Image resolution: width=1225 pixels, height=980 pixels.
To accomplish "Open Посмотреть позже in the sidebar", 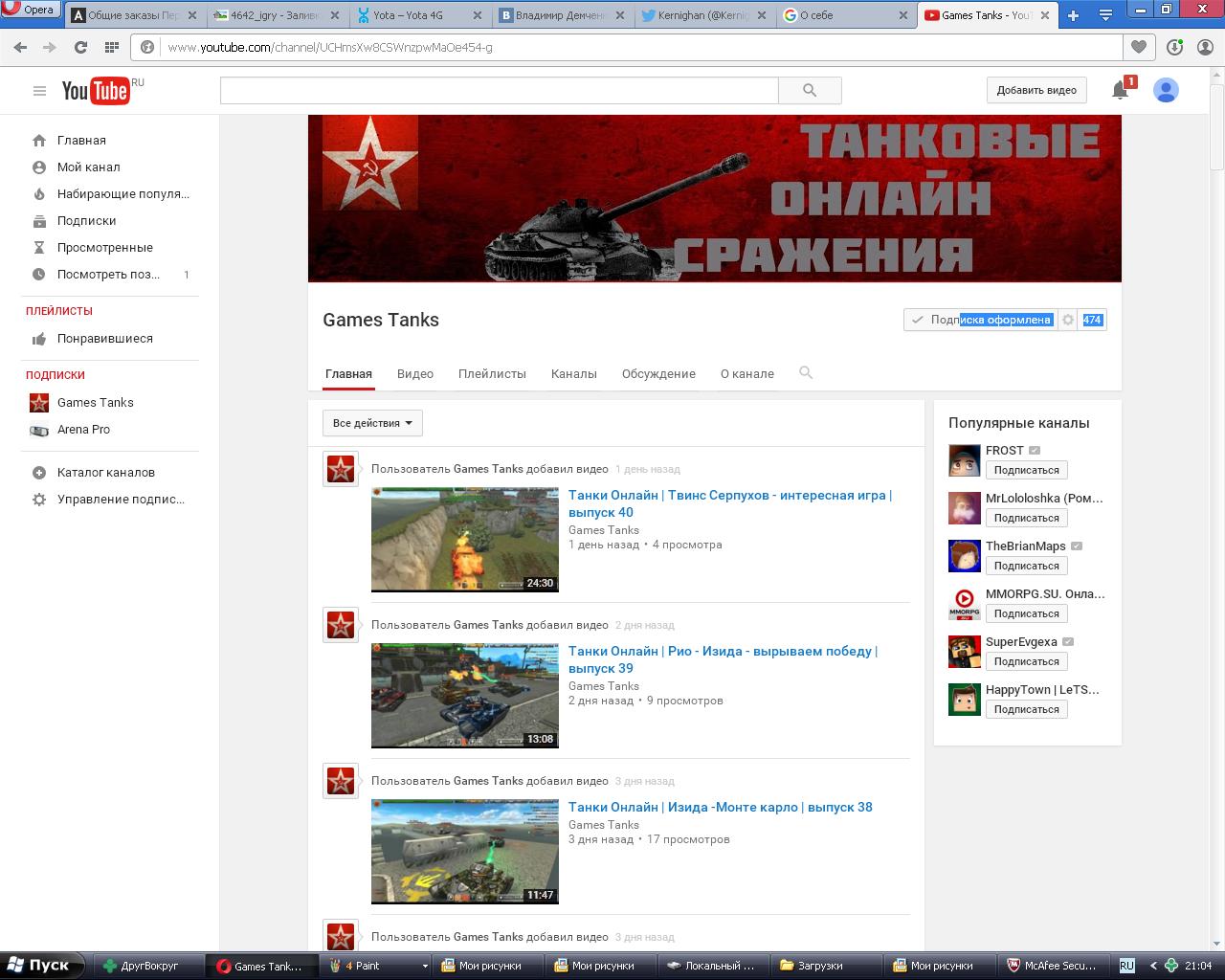I will coord(109,275).
